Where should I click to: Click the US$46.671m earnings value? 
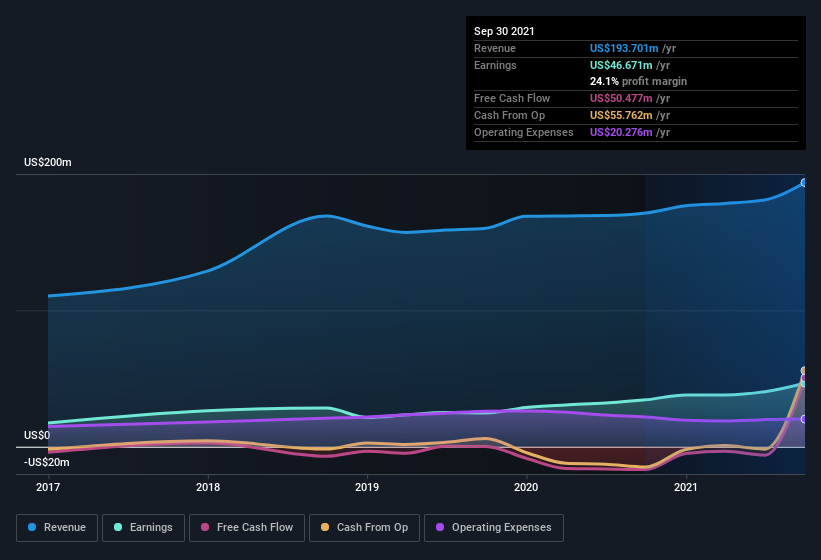point(621,65)
